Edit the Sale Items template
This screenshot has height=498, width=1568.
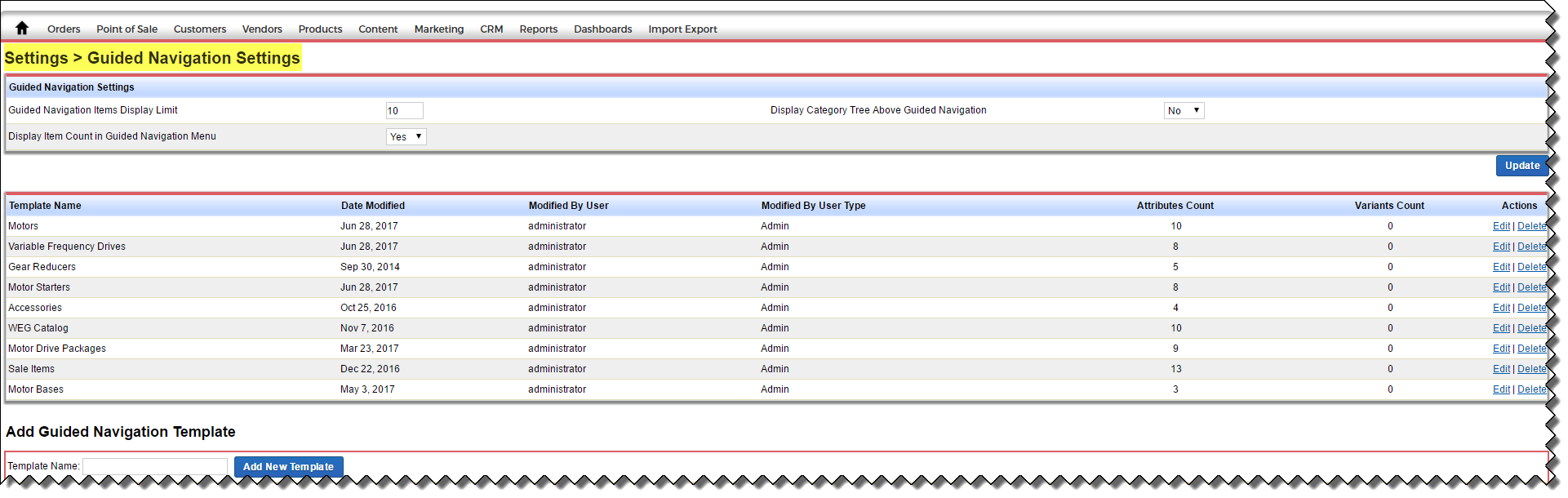point(1501,369)
